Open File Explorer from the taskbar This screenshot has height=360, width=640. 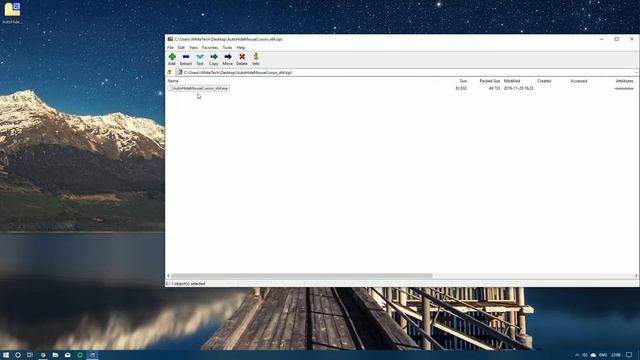55,355
